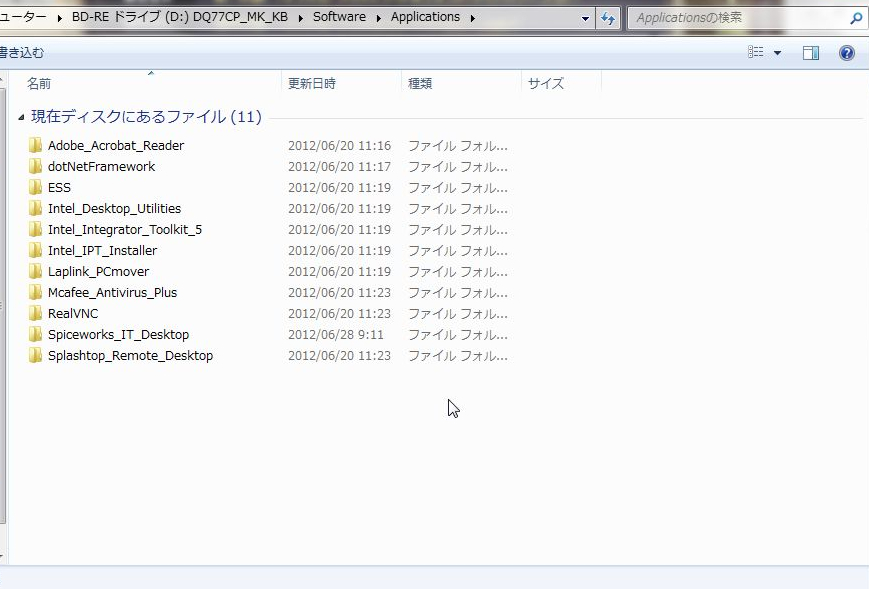Click the 2012/06/20 11:17 date cell
This screenshot has width=869, height=589.
339,166
